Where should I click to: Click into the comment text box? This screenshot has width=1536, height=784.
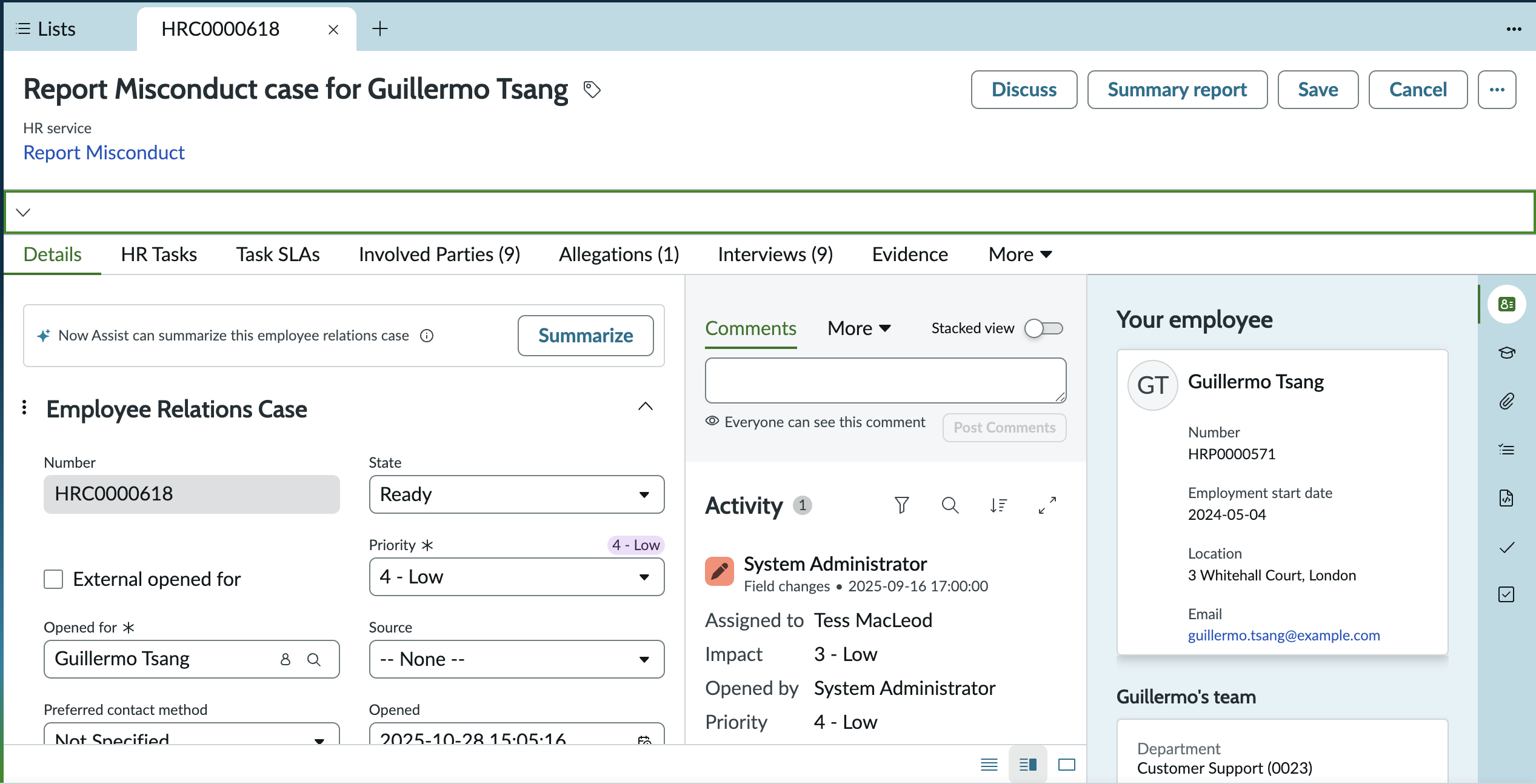pos(886,380)
